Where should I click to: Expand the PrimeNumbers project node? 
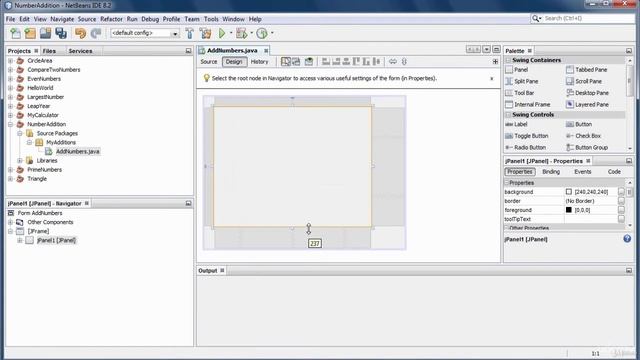tap(11, 170)
